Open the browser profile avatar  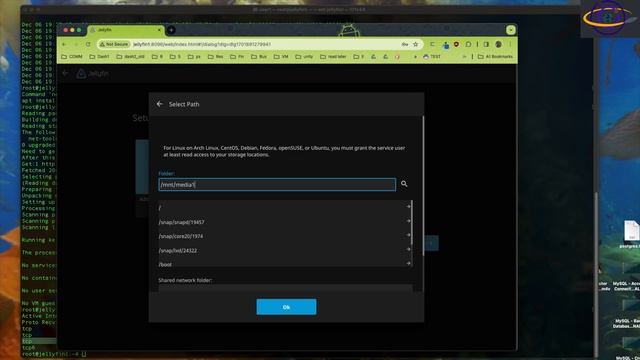point(498,44)
